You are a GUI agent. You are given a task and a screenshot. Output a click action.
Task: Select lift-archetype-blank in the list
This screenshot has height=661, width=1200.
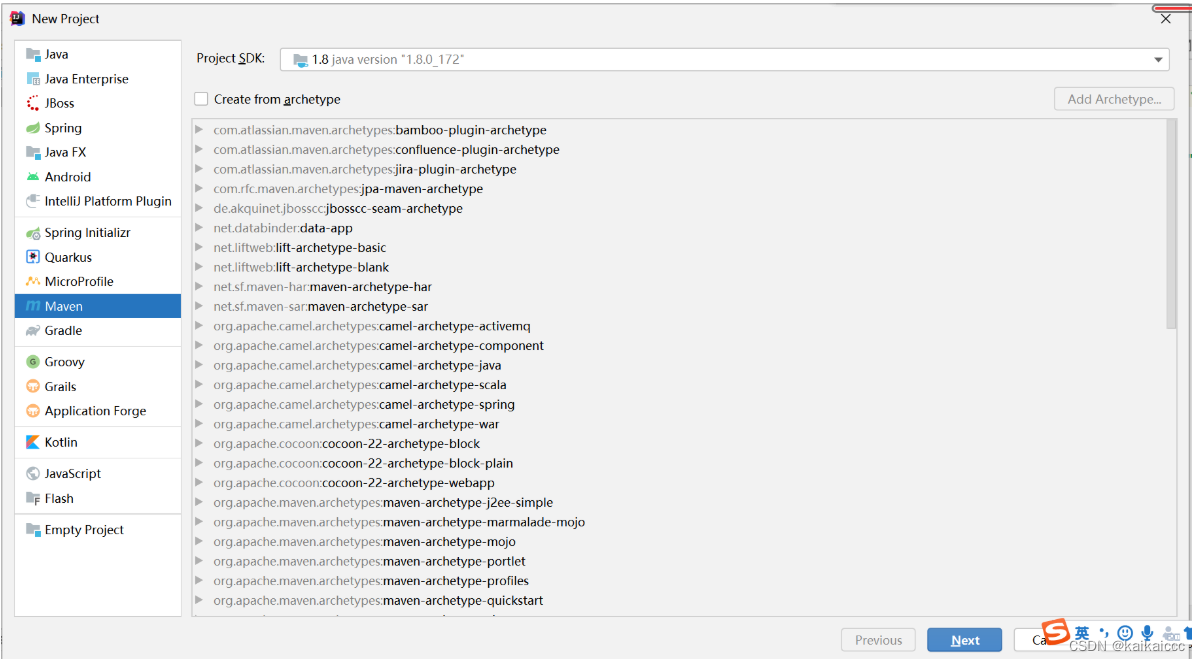pos(301,267)
